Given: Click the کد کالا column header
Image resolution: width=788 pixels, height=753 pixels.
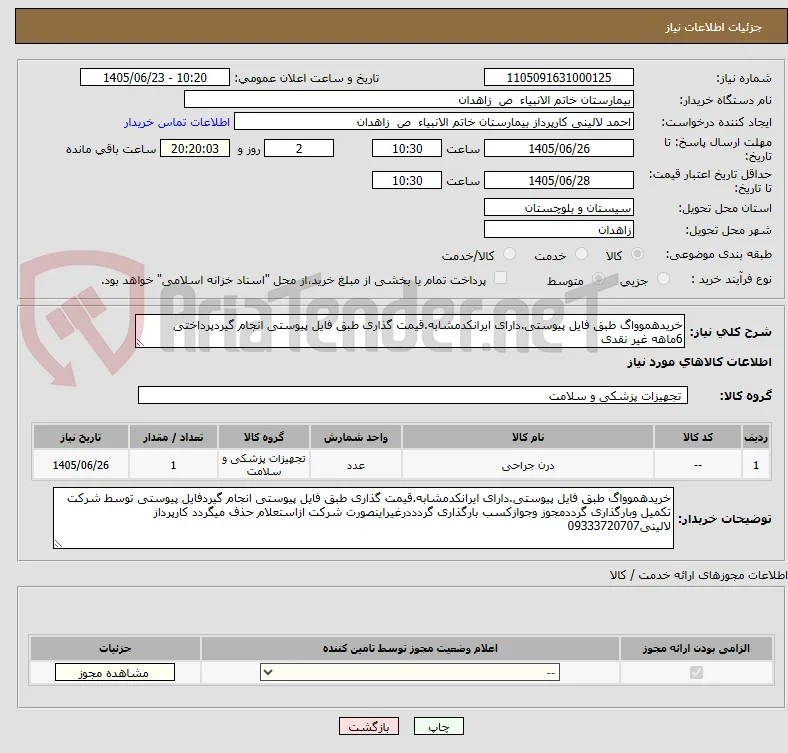Looking at the screenshot, I should pyautogui.click(x=698, y=437).
